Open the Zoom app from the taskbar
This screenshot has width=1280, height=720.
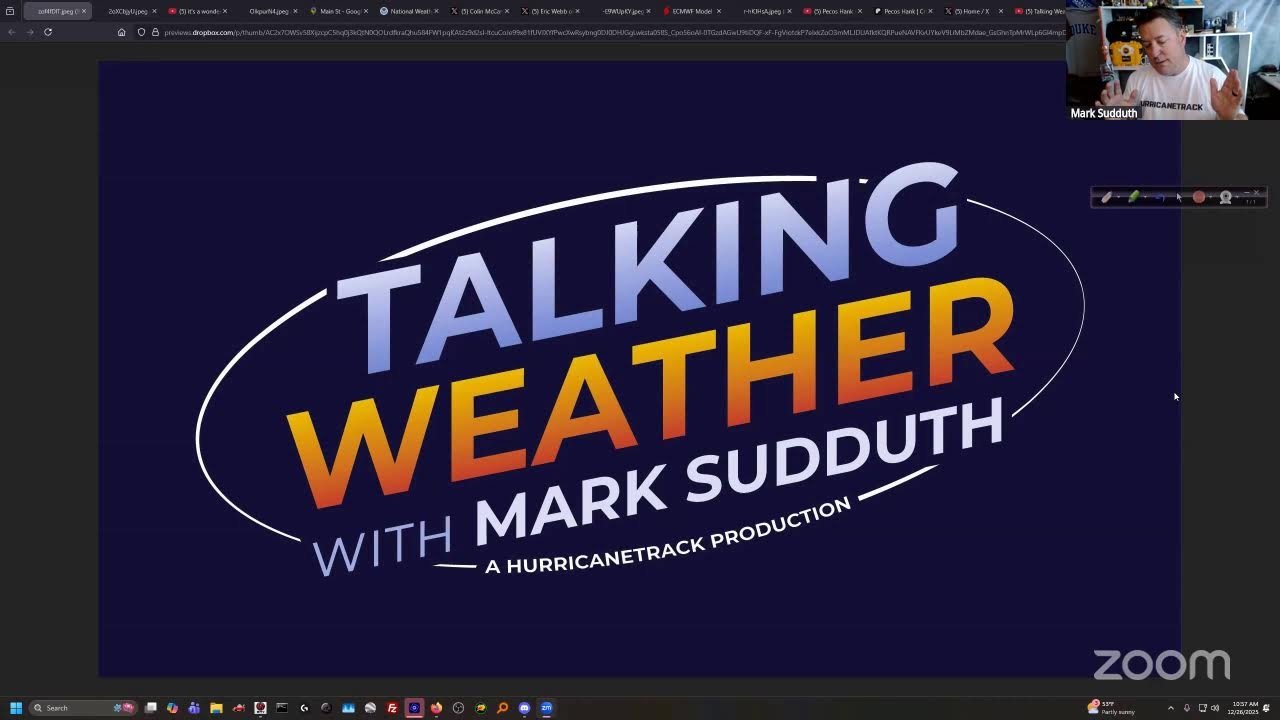coord(546,708)
